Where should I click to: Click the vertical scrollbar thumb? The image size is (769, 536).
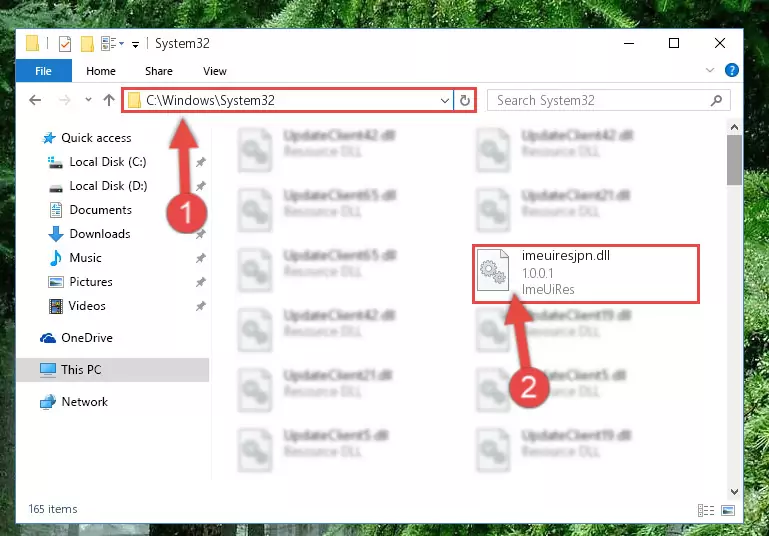[734, 160]
